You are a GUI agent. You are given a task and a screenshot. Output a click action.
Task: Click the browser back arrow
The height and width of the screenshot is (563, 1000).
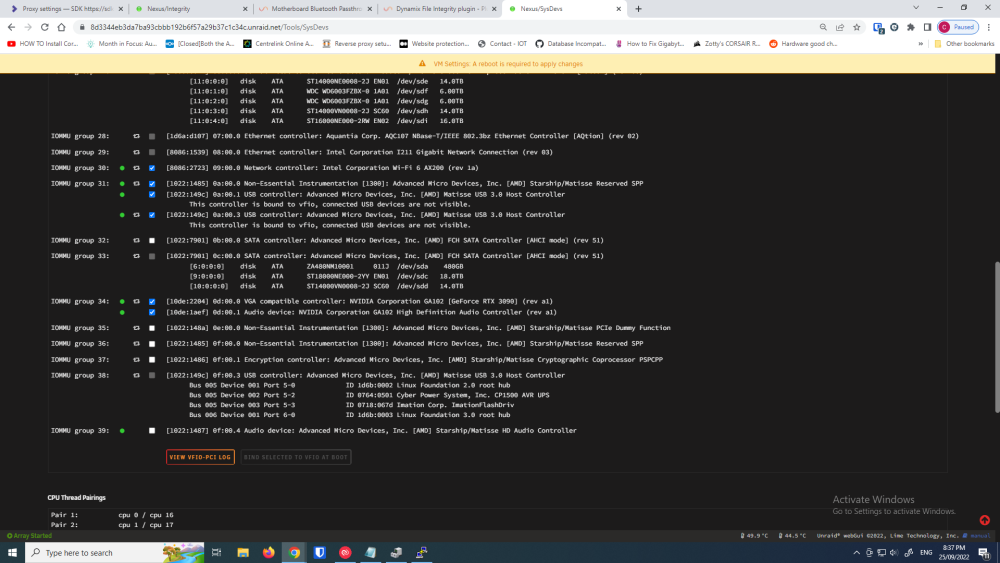(11, 27)
